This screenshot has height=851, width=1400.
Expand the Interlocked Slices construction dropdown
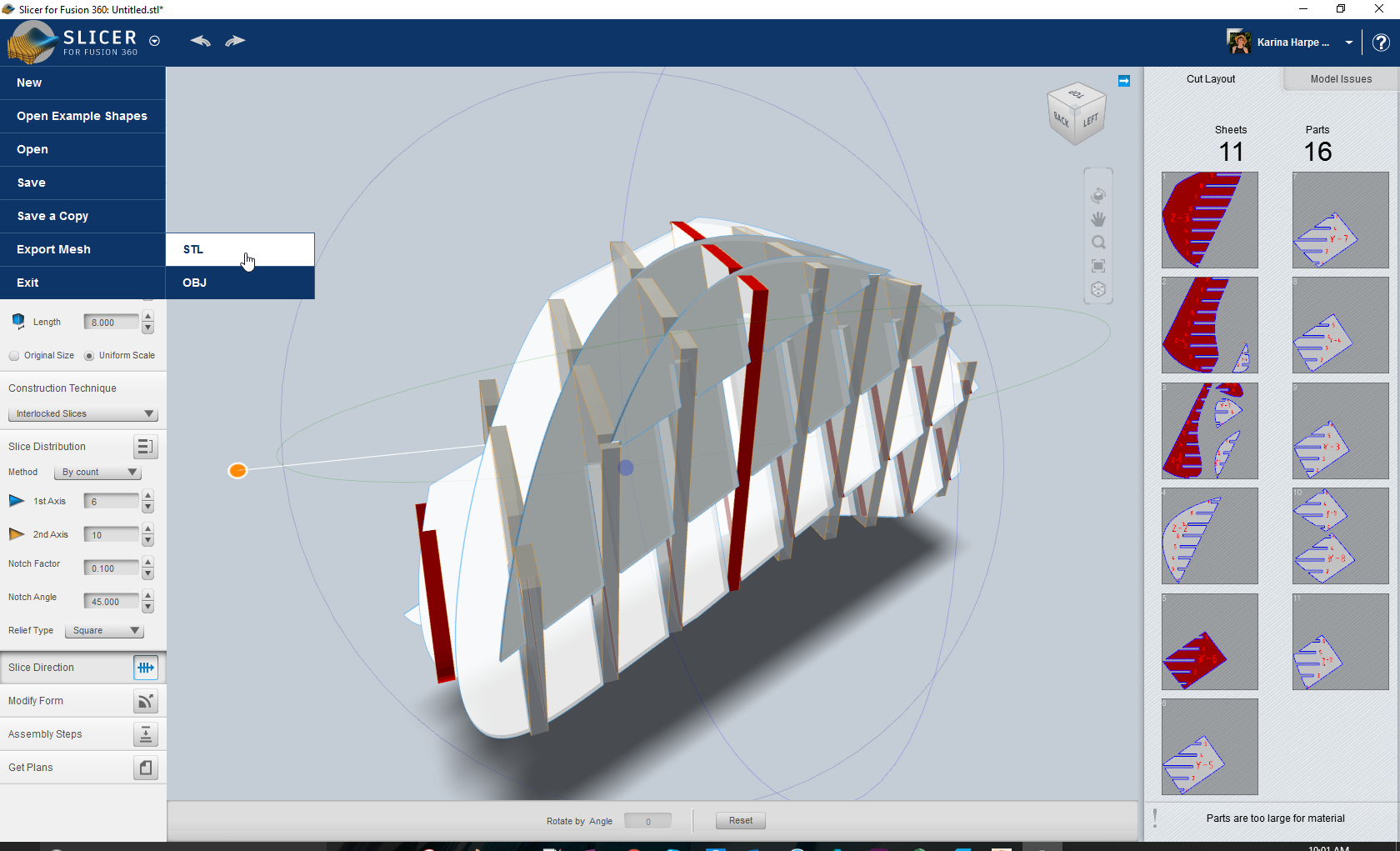tap(82, 413)
